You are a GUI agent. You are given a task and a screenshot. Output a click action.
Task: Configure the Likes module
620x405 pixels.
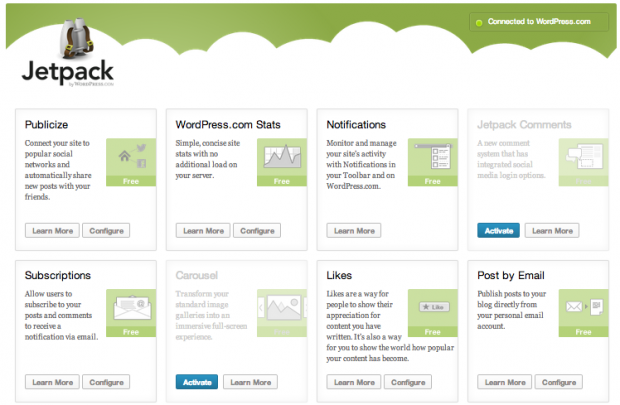point(408,382)
